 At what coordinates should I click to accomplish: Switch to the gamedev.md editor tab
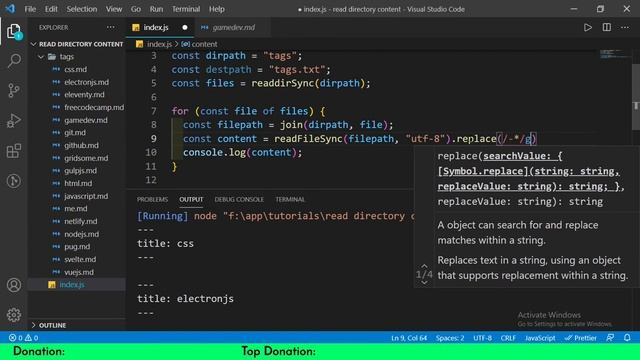pos(233,27)
